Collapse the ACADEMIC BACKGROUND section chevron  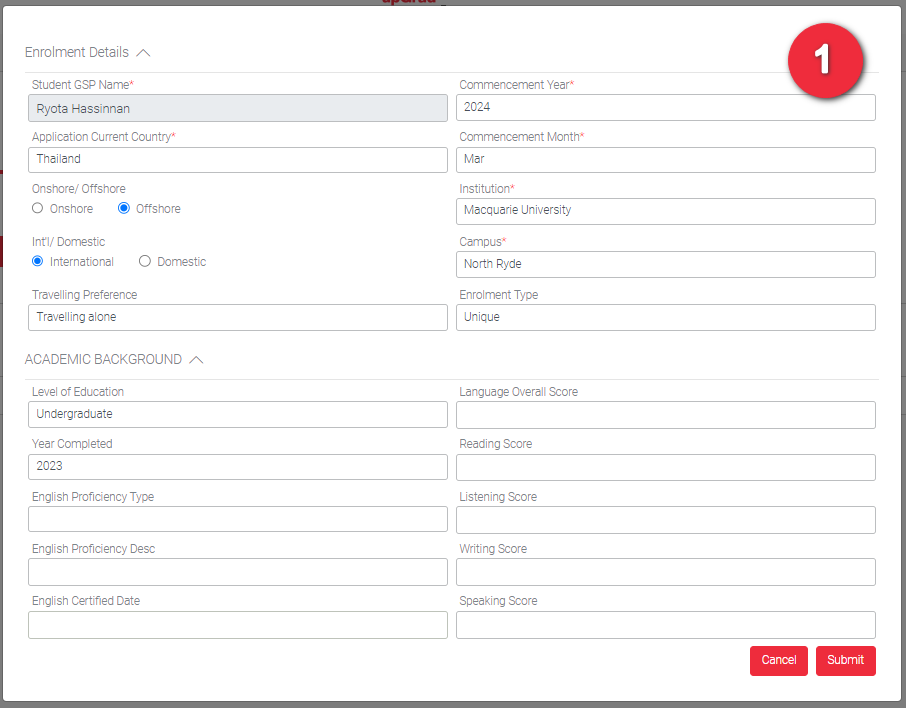click(196, 360)
